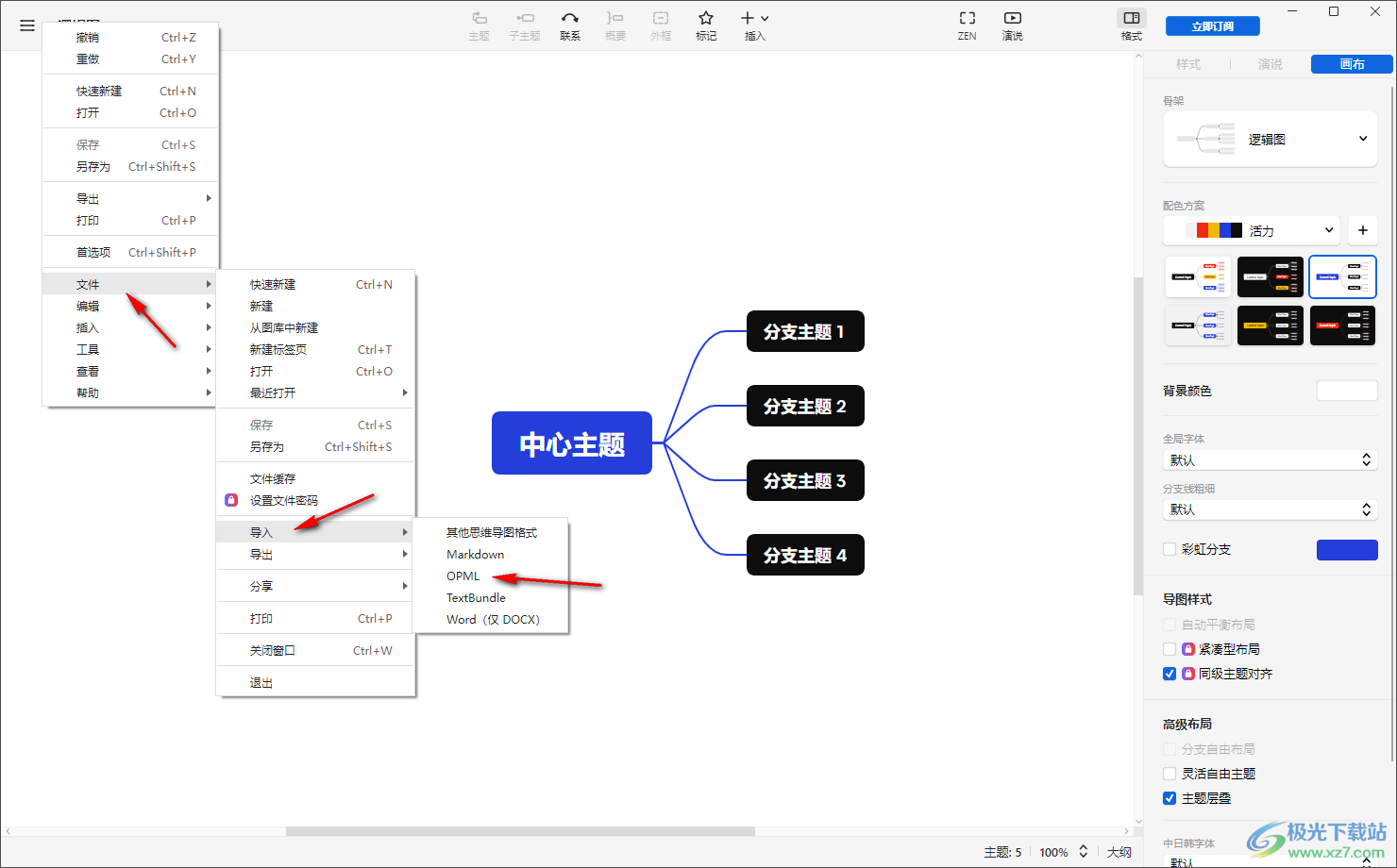1397x868 pixels.
Task: Click premium badge beside 紧凑型布局
Action: tap(1188, 649)
